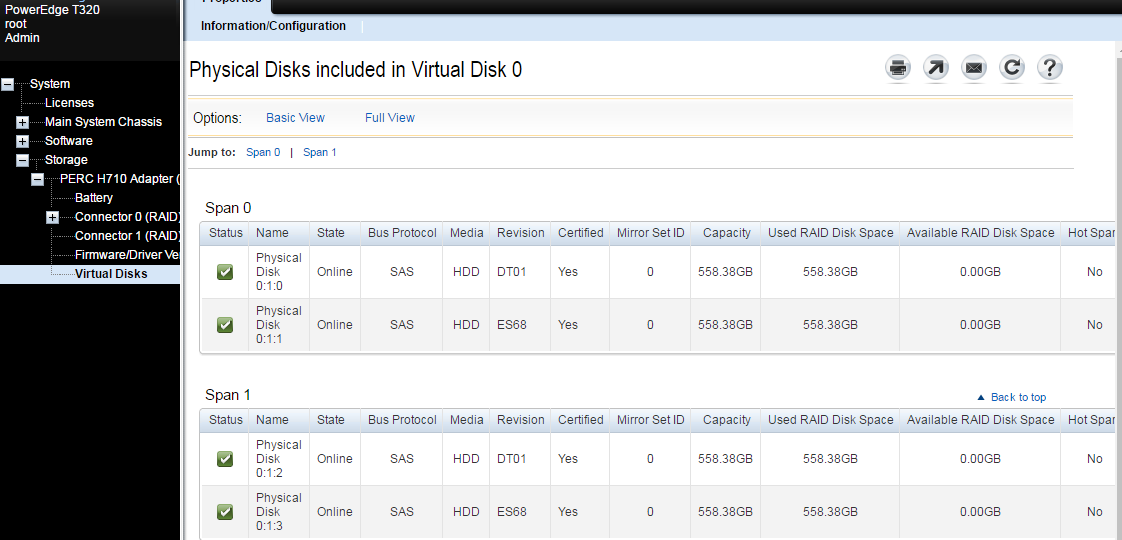This screenshot has height=540, width=1122.
Task: Open Help with the question mark icon
Action: [1049, 68]
